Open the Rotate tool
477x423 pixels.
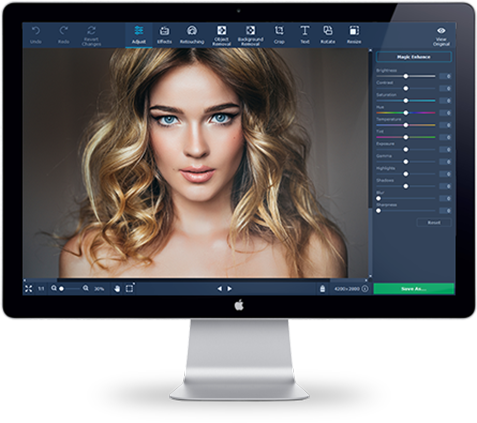tap(328, 35)
